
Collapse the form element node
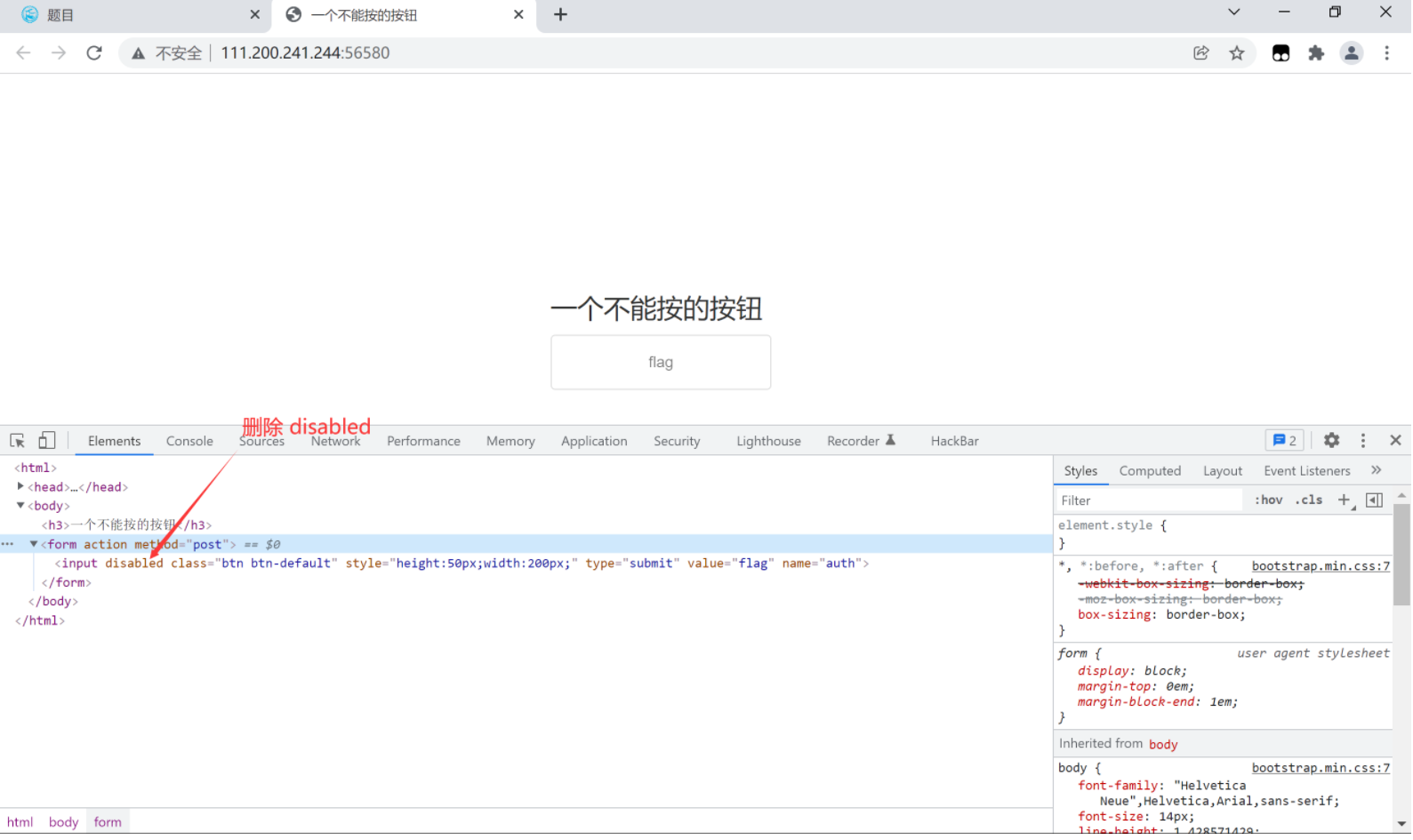[x=34, y=544]
